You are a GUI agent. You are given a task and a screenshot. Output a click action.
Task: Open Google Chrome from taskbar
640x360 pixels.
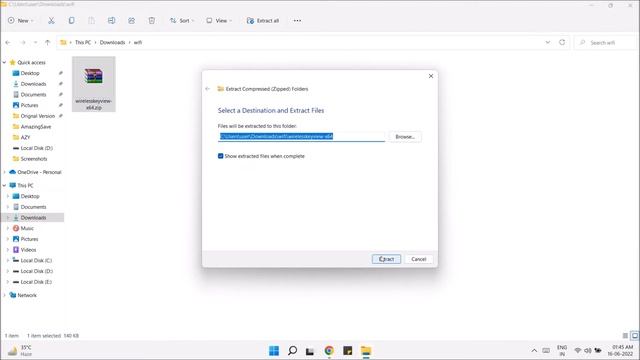click(x=329, y=350)
